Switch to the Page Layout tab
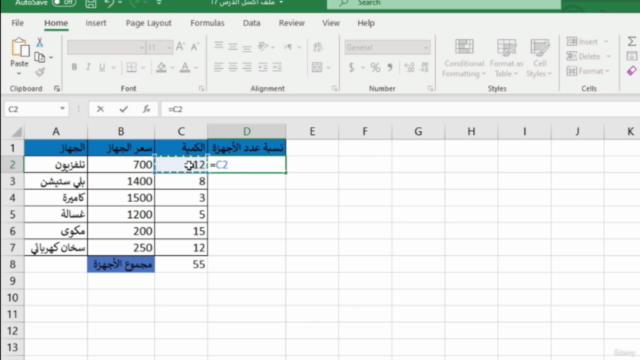The image size is (640, 360). pos(149,23)
